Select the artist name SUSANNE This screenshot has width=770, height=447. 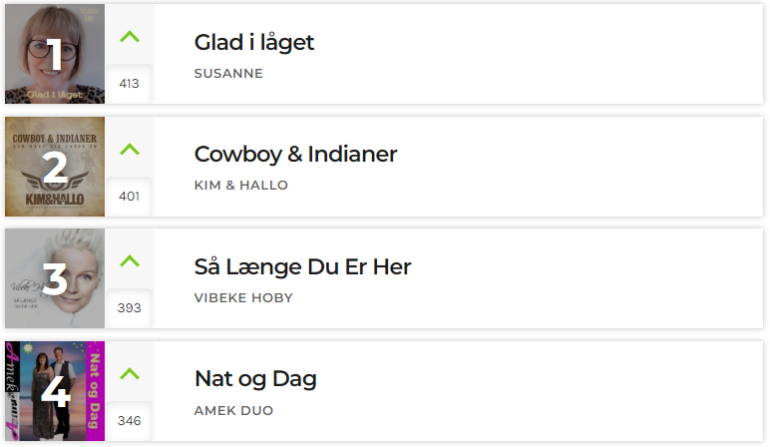pyautogui.click(x=228, y=73)
